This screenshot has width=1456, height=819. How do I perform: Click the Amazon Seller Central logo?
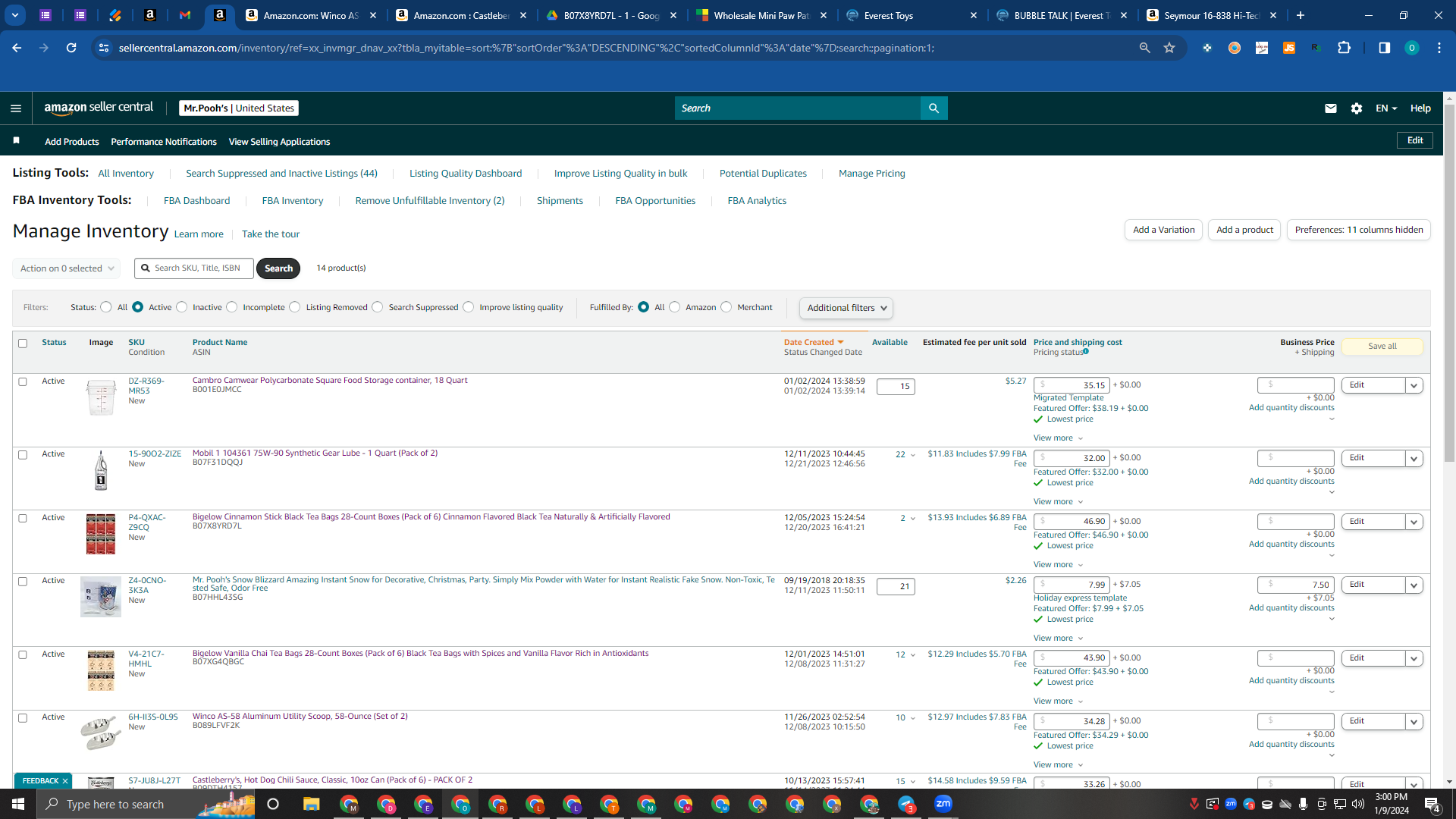(99, 108)
